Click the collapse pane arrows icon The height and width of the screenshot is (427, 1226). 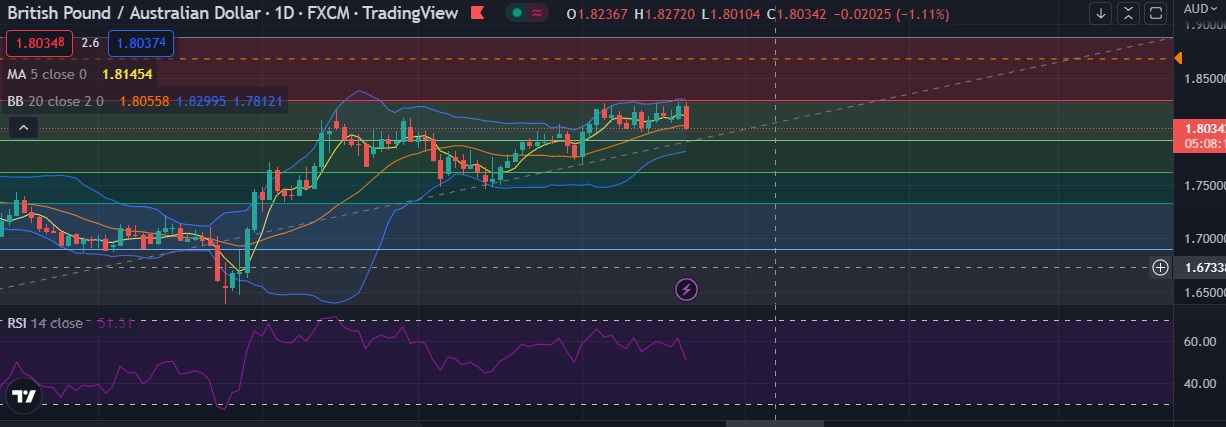pos(1129,14)
